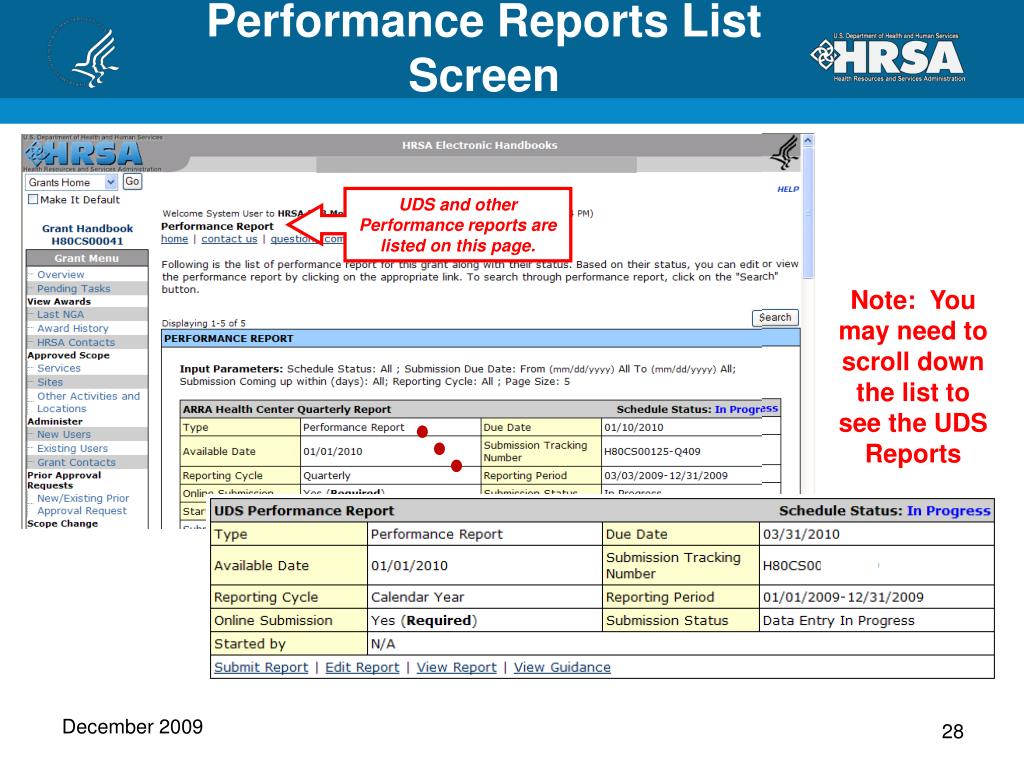
Task: Click Displaying 1-5 of 5 text
Action: pyautogui.click(x=204, y=323)
